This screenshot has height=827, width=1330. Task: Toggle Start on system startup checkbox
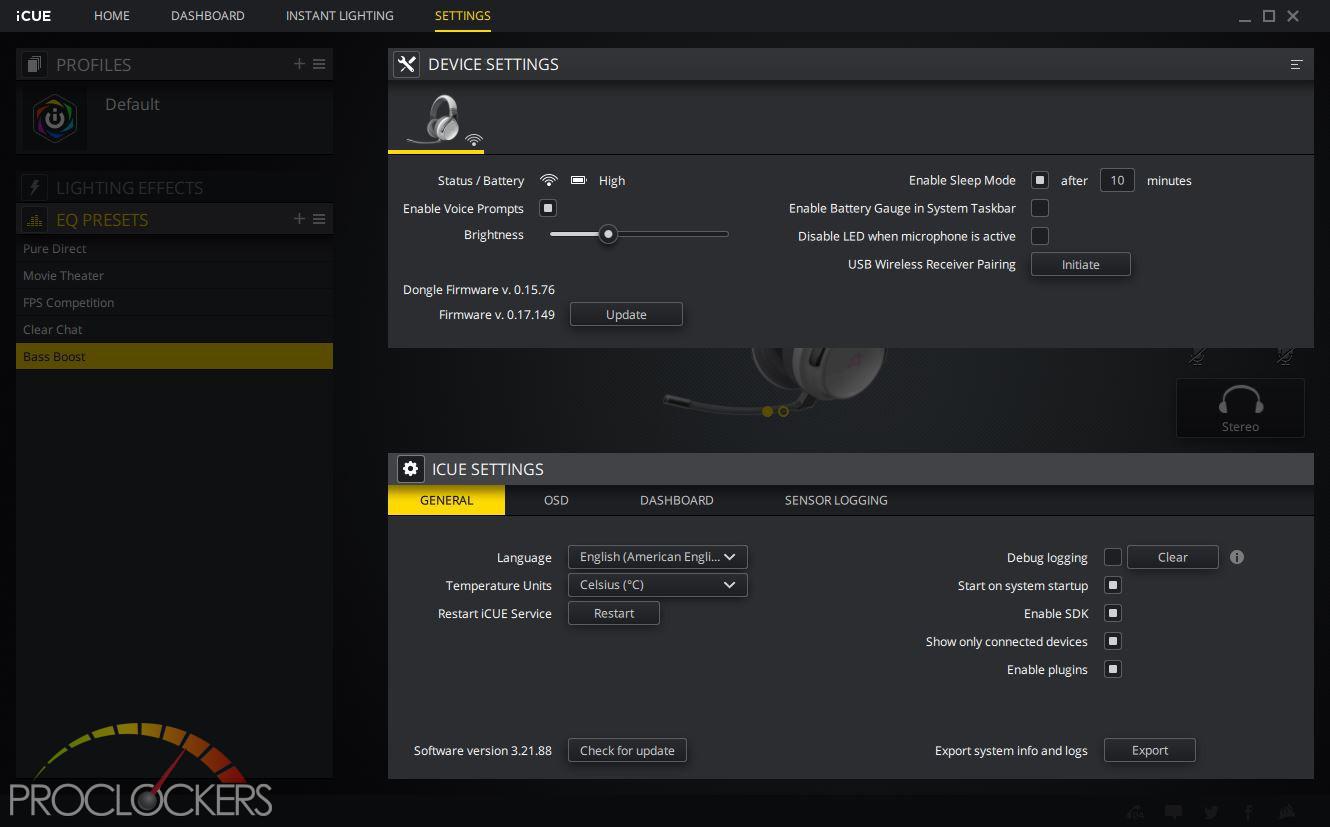tap(1112, 585)
